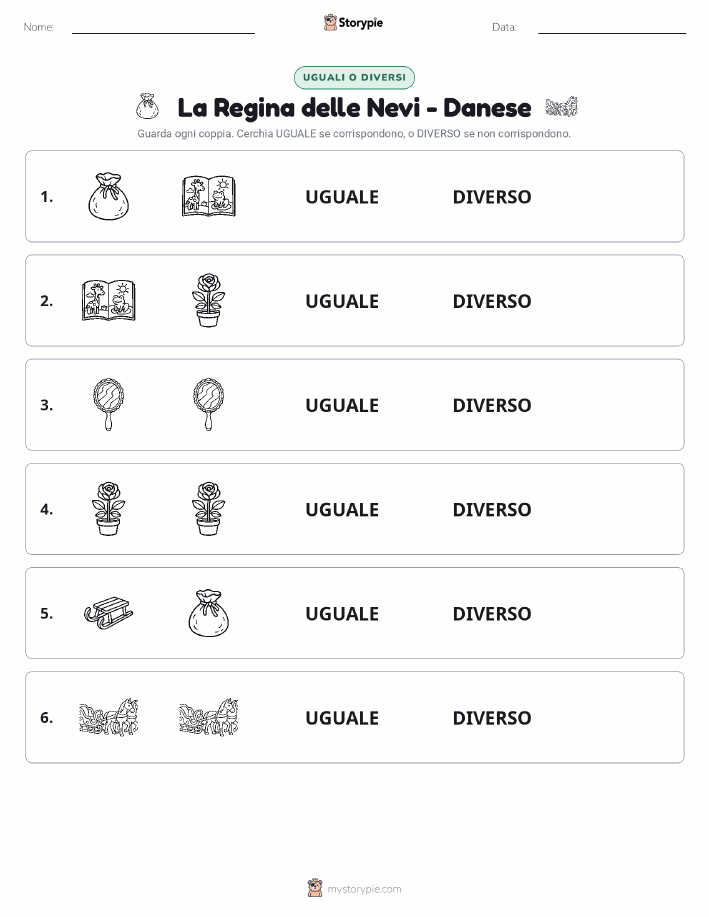Click the right potted rose in row 4
This screenshot has height=917, width=709.
(208, 509)
